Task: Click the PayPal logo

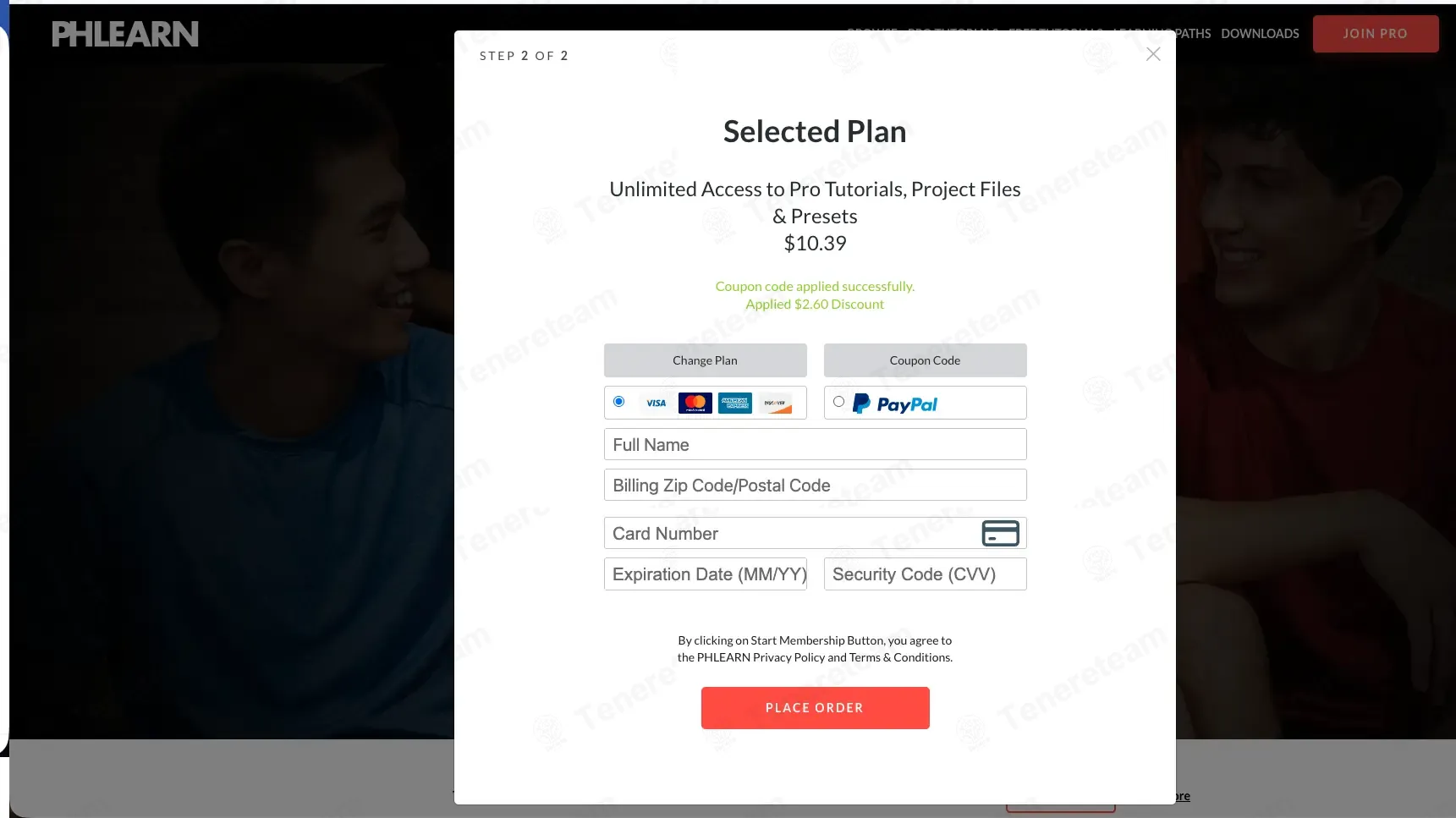Action: click(895, 404)
